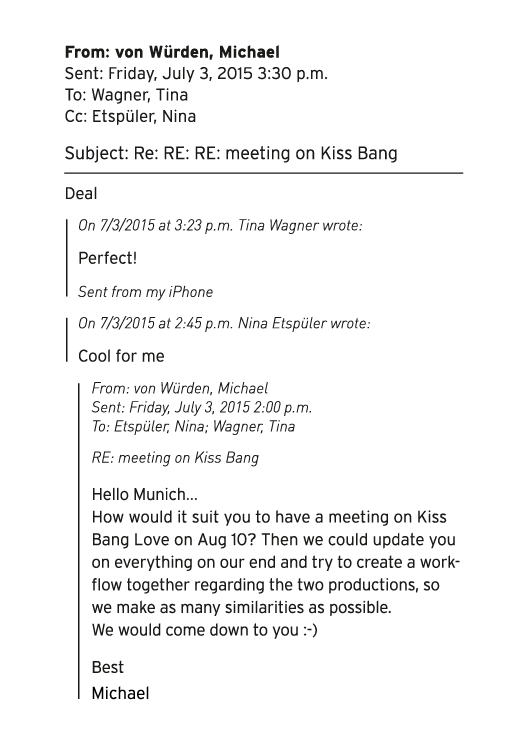Screen dimensions: 525x745
Task: Select the Sent date Friday, July 3, 2015 line
Action: [x=196, y=74]
